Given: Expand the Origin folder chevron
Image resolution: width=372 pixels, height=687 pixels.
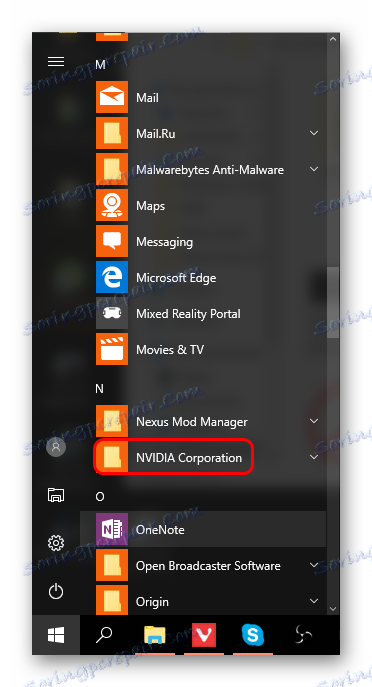Looking at the screenshot, I should (x=314, y=601).
